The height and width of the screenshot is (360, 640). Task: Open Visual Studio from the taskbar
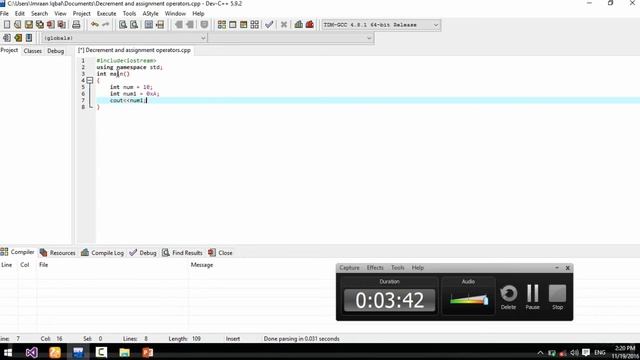[31, 352]
